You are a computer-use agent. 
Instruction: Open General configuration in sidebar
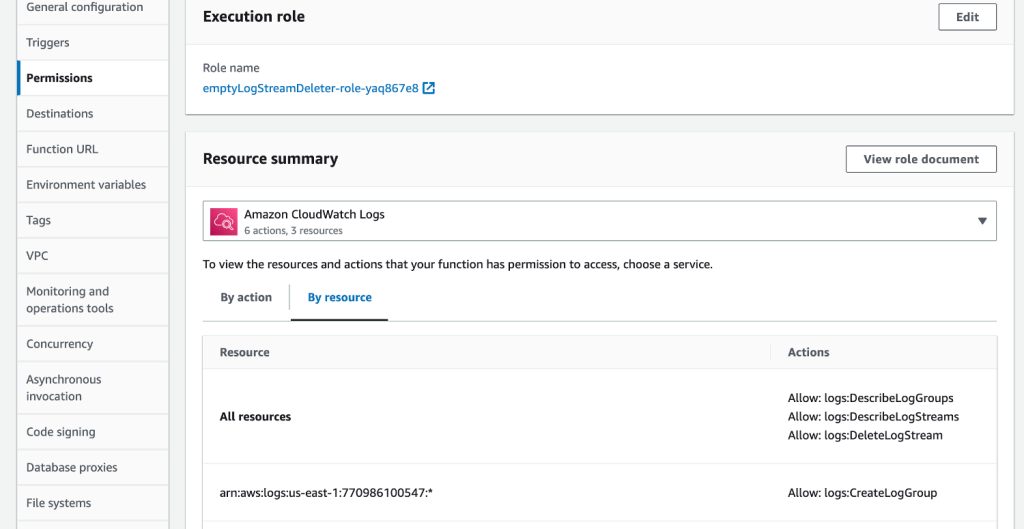(x=85, y=8)
